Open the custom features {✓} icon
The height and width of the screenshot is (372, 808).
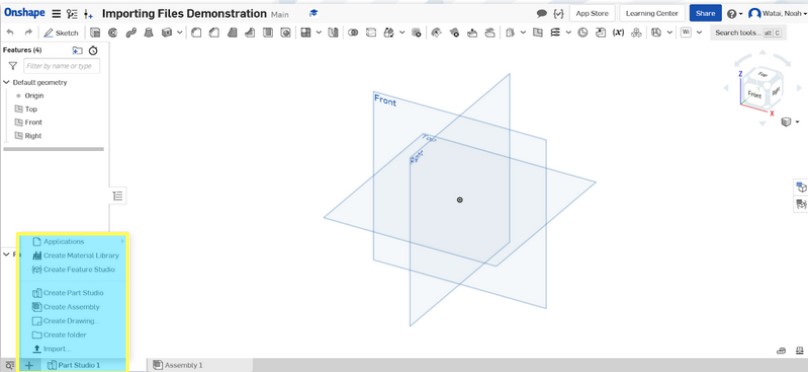click(x=558, y=13)
